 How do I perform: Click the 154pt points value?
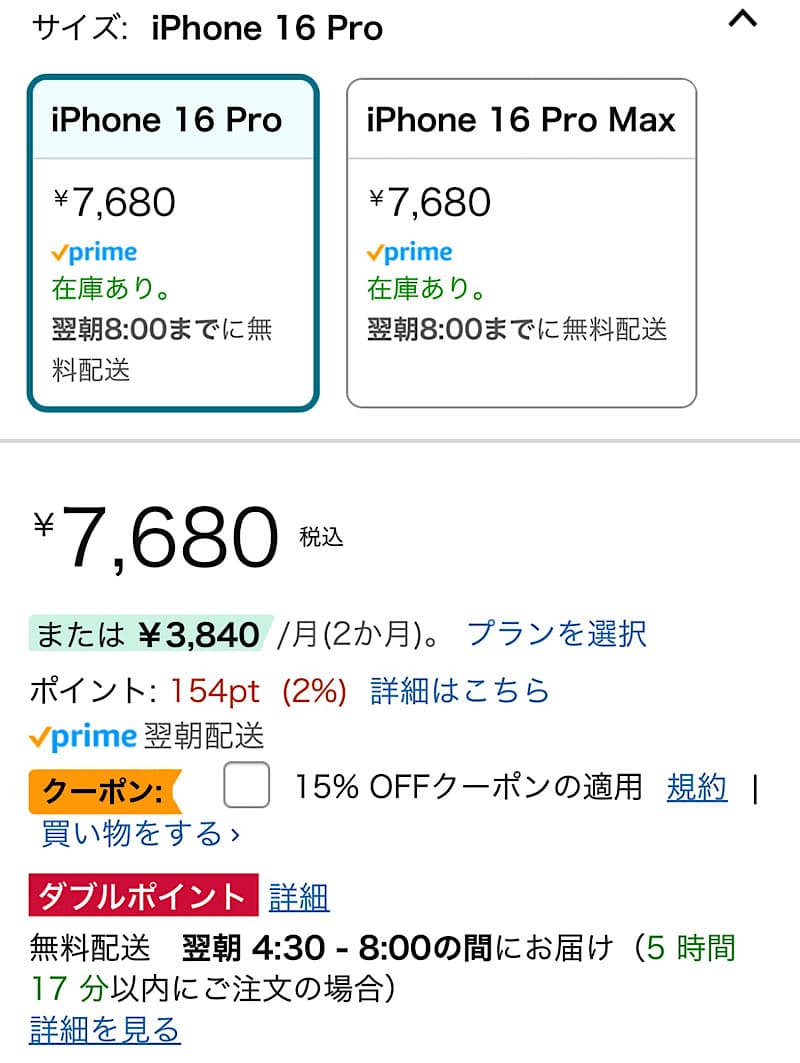tap(214, 691)
